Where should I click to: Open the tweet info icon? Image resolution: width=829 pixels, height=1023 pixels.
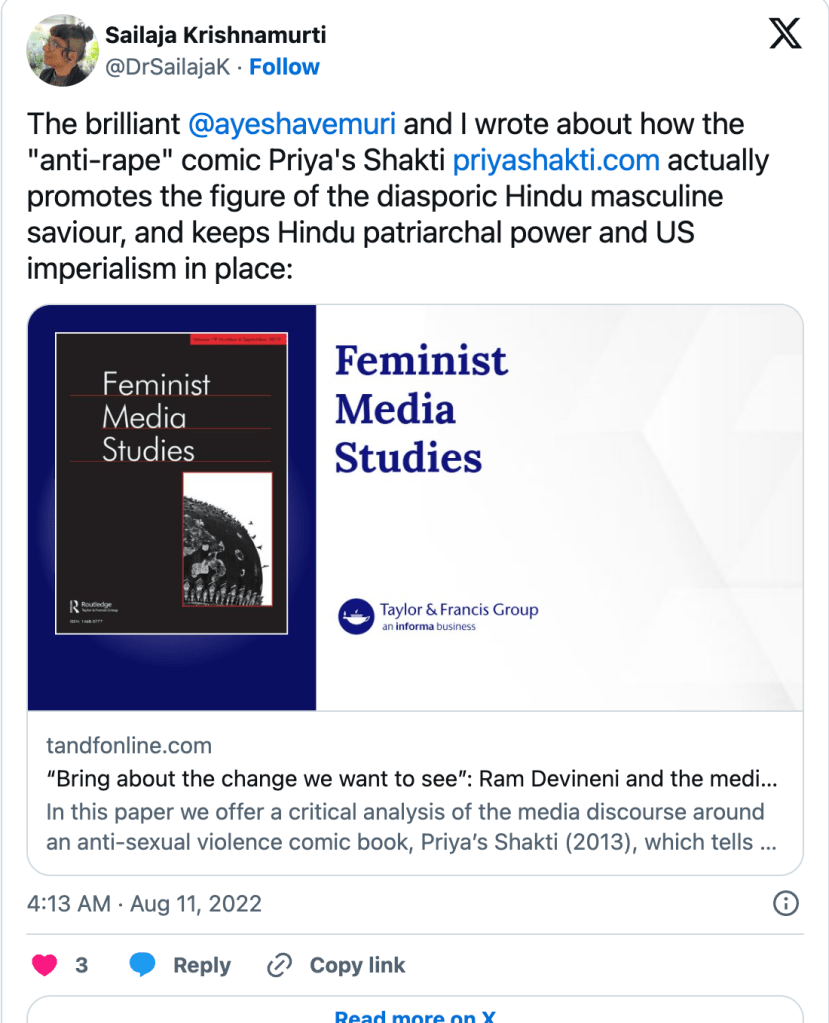coord(786,904)
